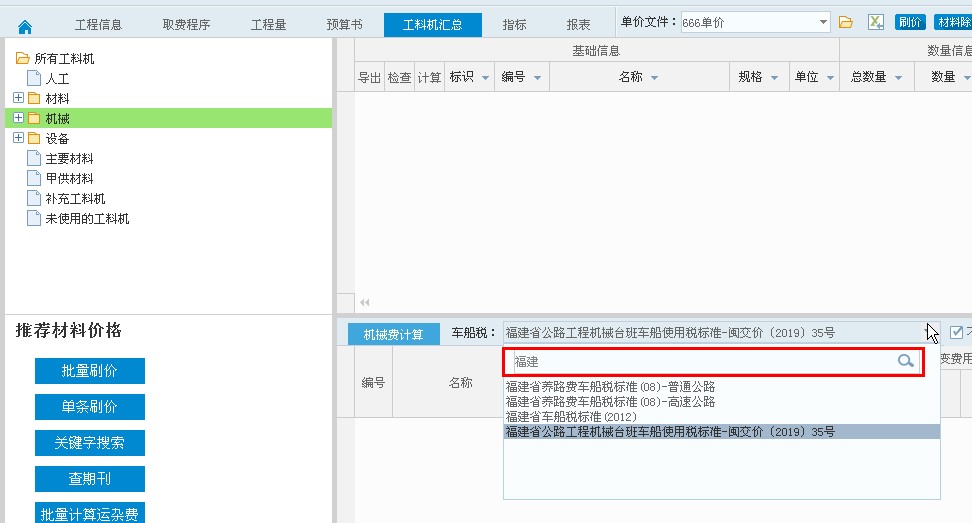Click the 查期刊 button
972x523 pixels.
90,478
